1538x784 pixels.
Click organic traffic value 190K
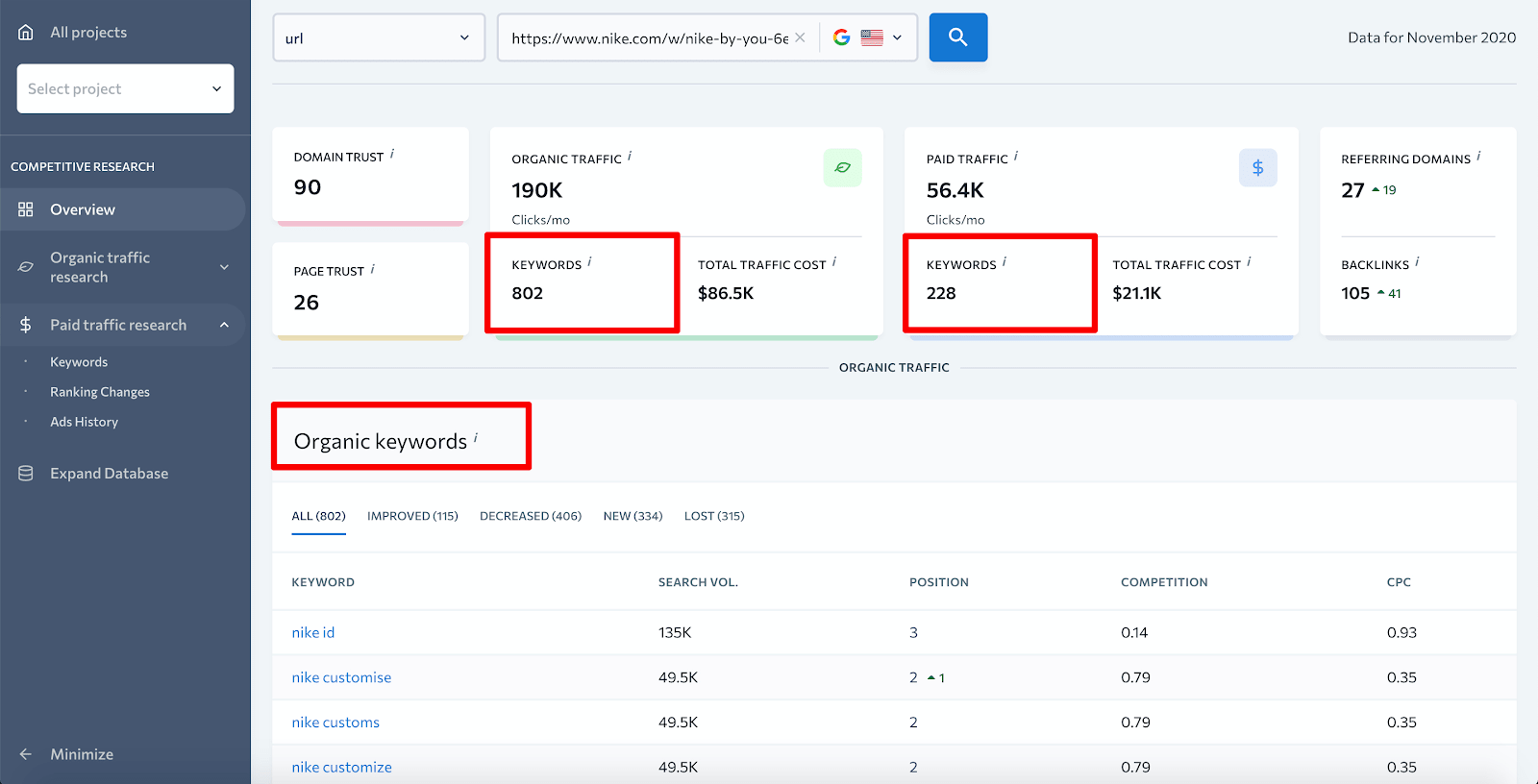click(536, 190)
